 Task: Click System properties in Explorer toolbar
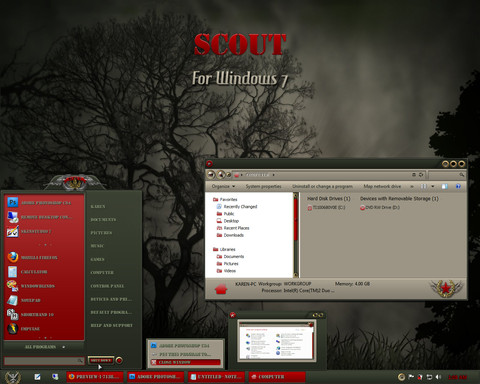[263, 186]
